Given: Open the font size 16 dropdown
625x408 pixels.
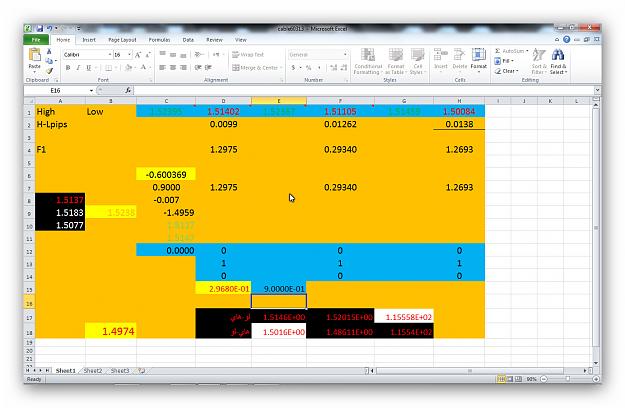Looking at the screenshot, I should pyautogui.click(x=130, y=55).
